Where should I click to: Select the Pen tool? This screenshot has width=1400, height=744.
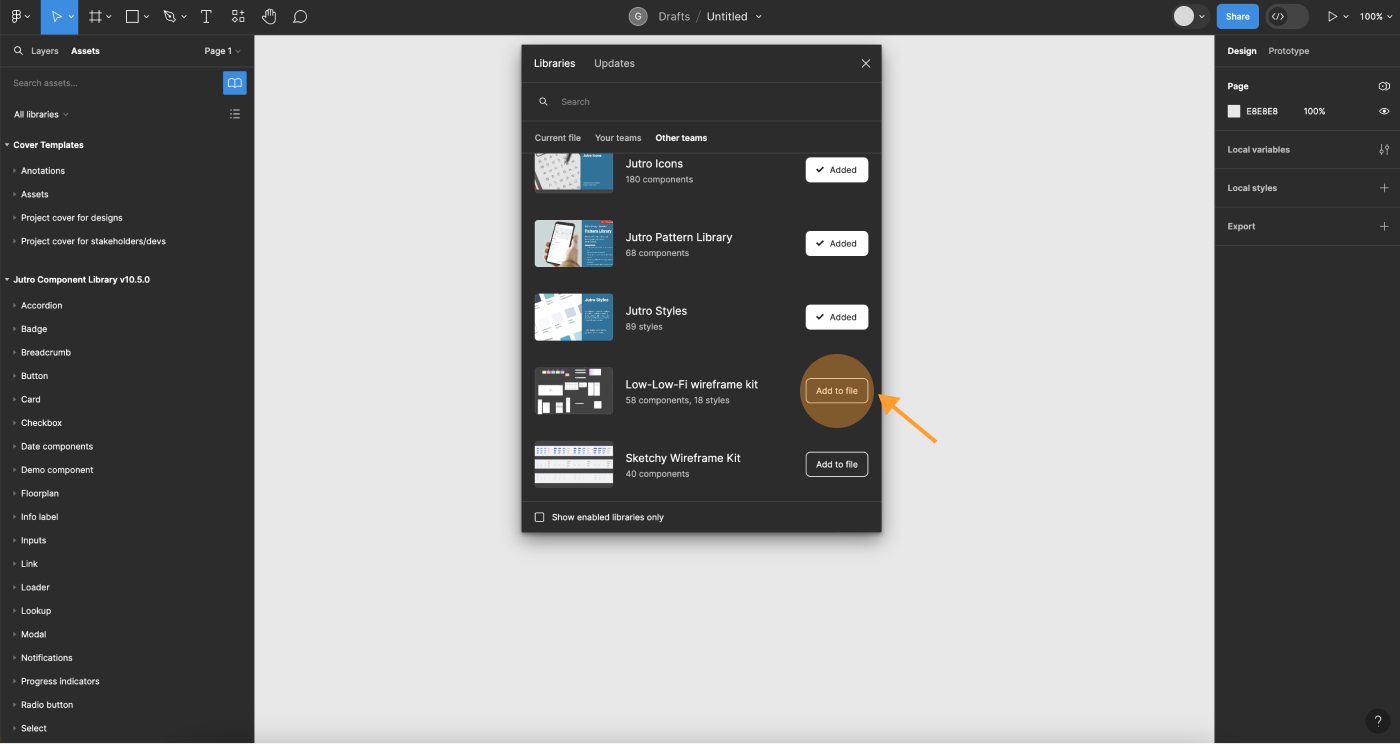tap(169, 17)
